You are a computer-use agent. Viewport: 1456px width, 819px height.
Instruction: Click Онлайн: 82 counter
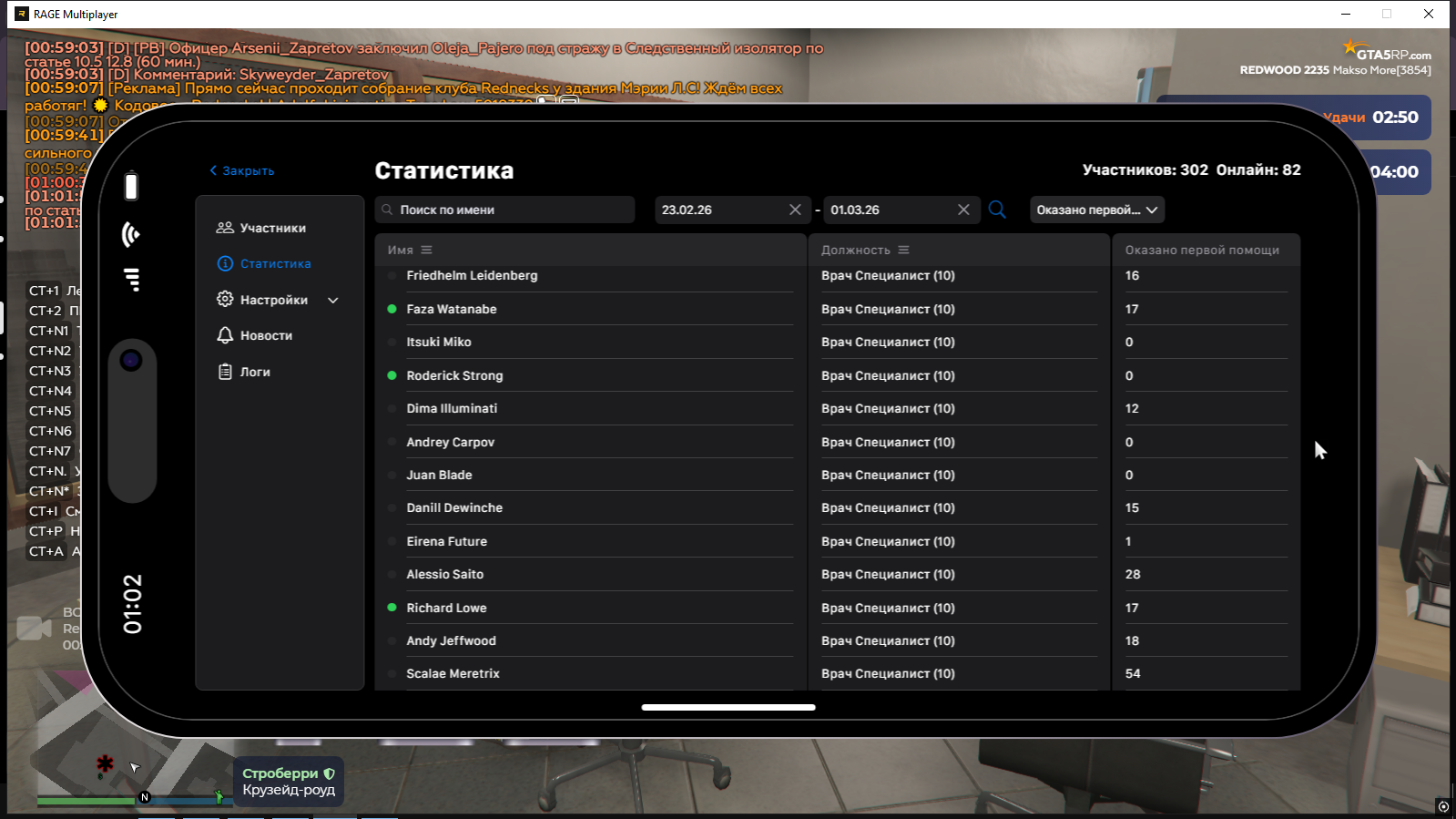(x=1258, y=169)
